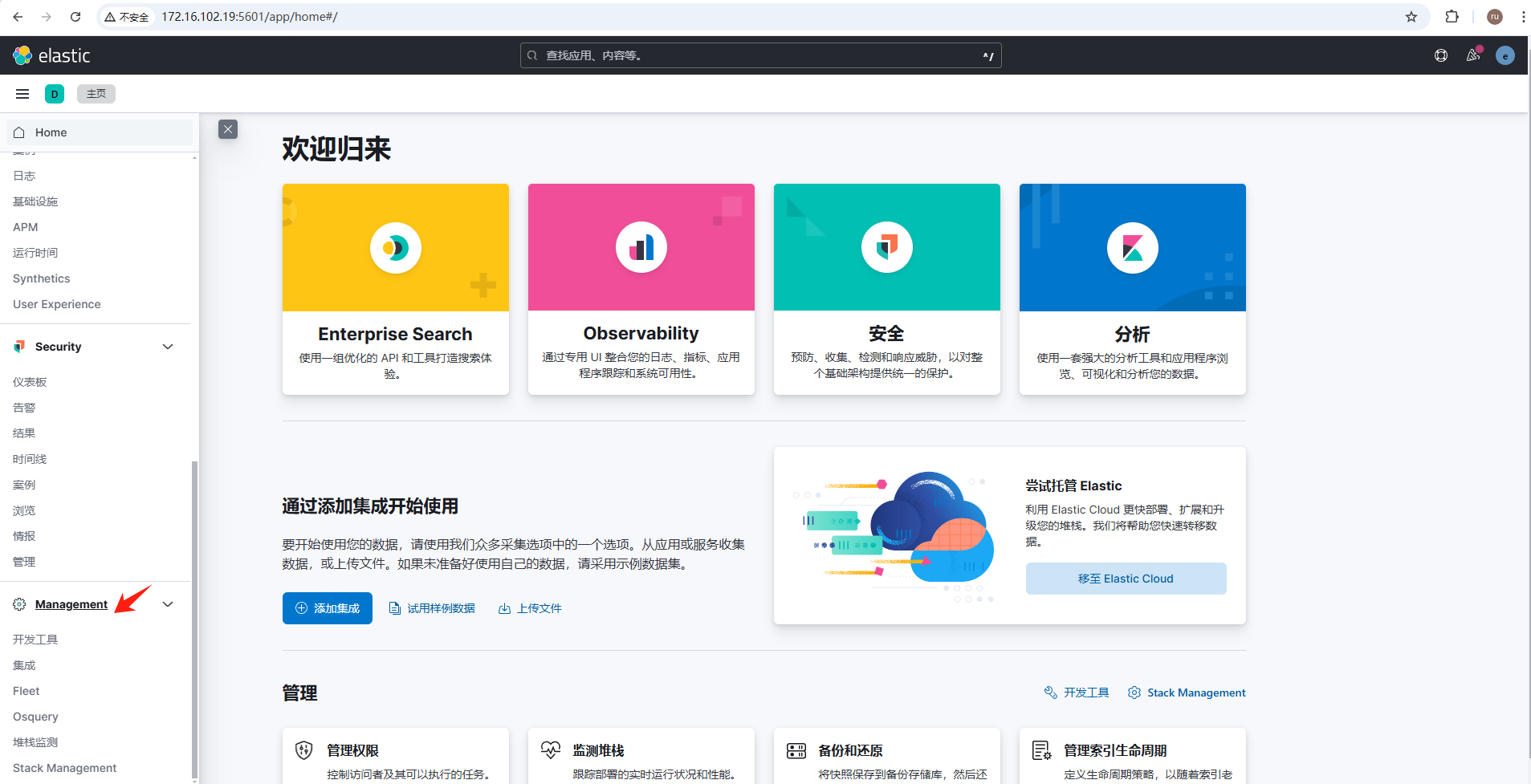Click the 安全 security card icon

click(x=887, y=247)
